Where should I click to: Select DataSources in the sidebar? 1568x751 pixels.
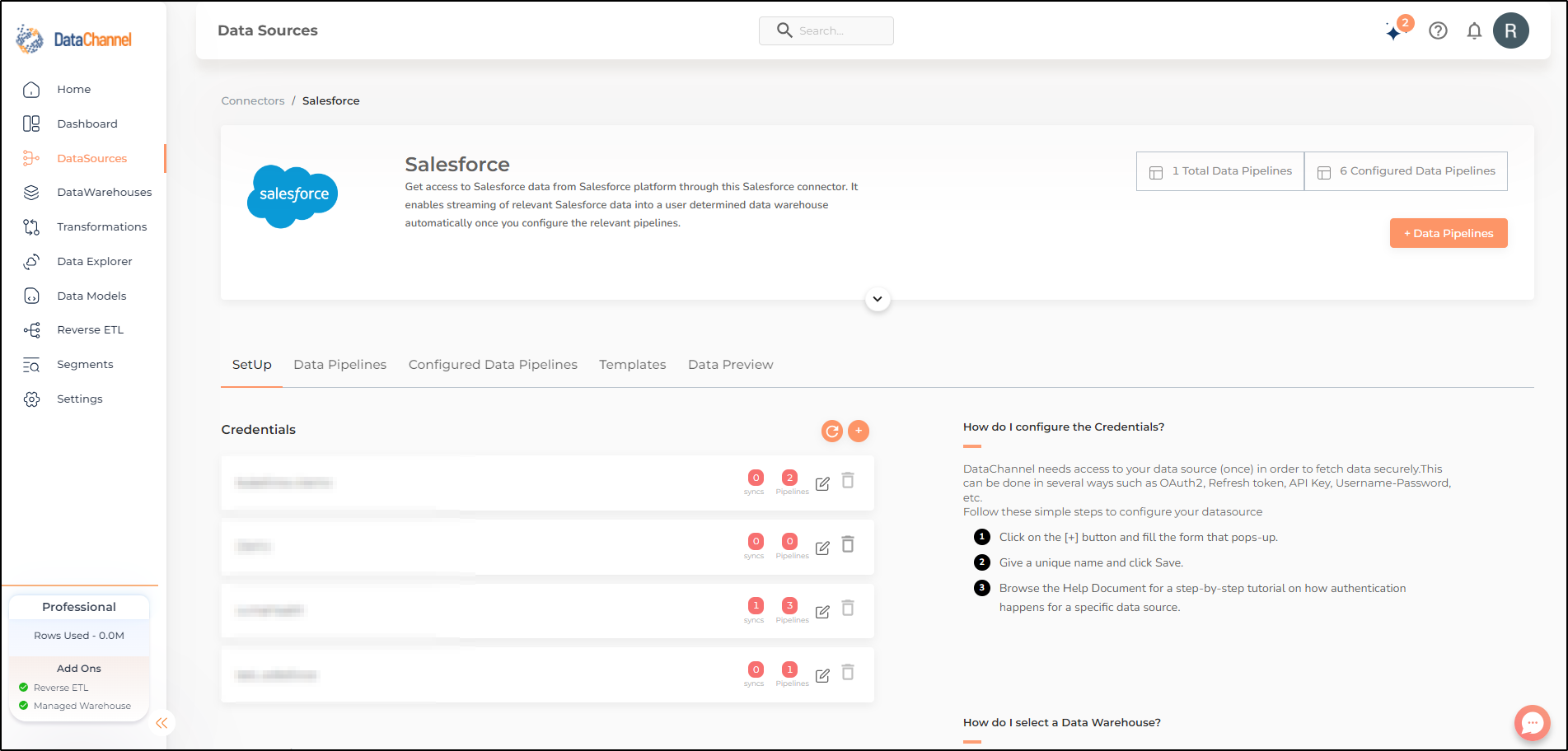pos(91,158)
